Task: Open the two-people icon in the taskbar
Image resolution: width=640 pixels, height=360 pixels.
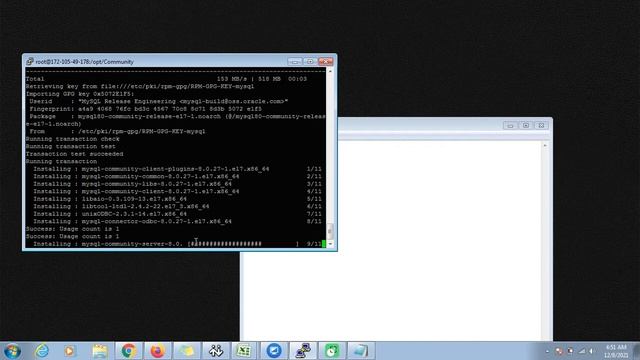Action: pos(216,351)
